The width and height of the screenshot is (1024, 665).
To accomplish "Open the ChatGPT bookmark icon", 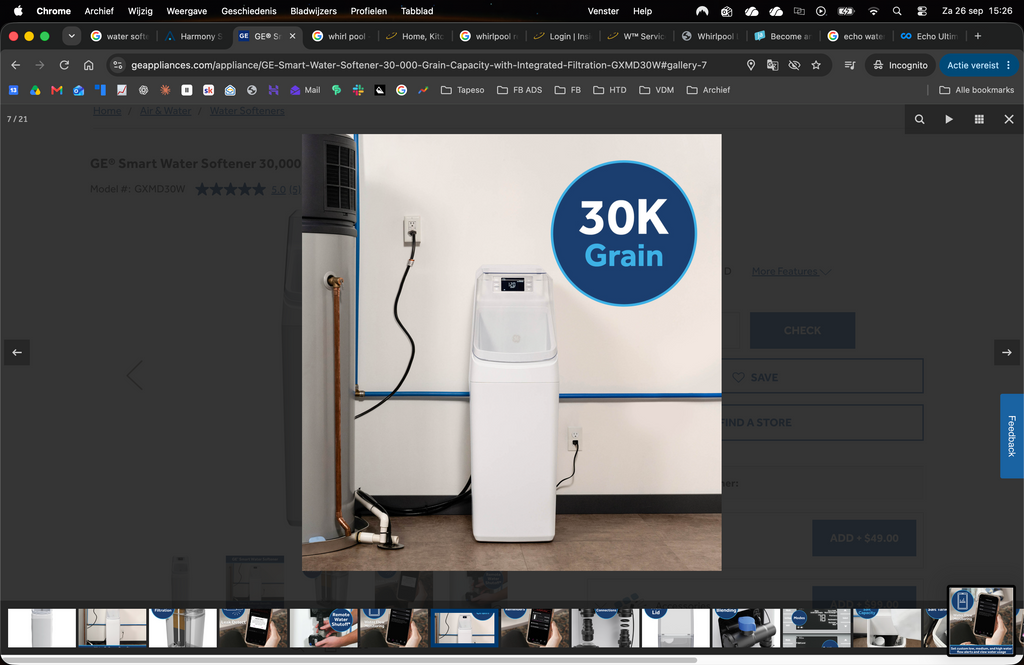I will point(144,90).
